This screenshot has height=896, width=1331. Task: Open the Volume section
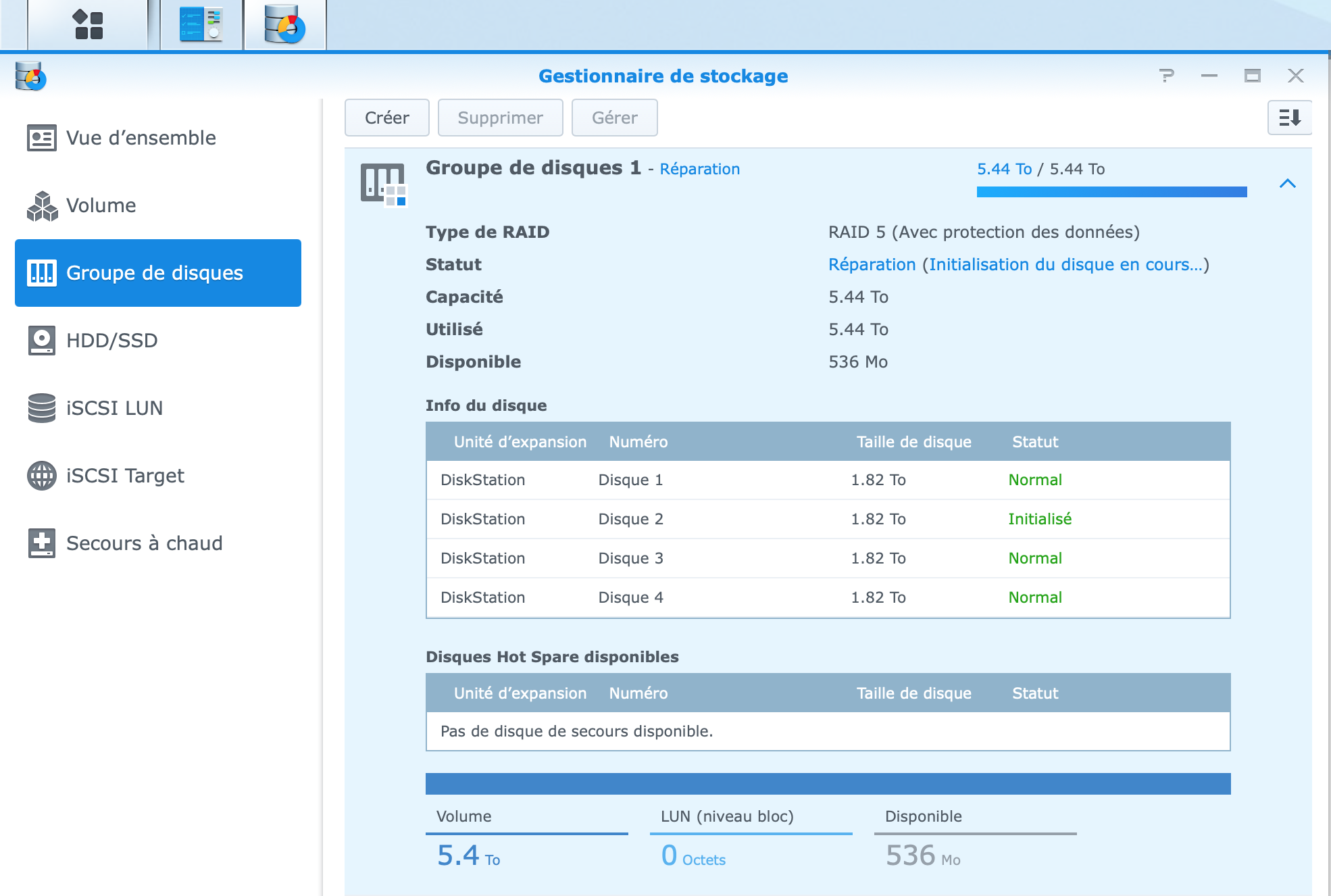tap(101, 205)
